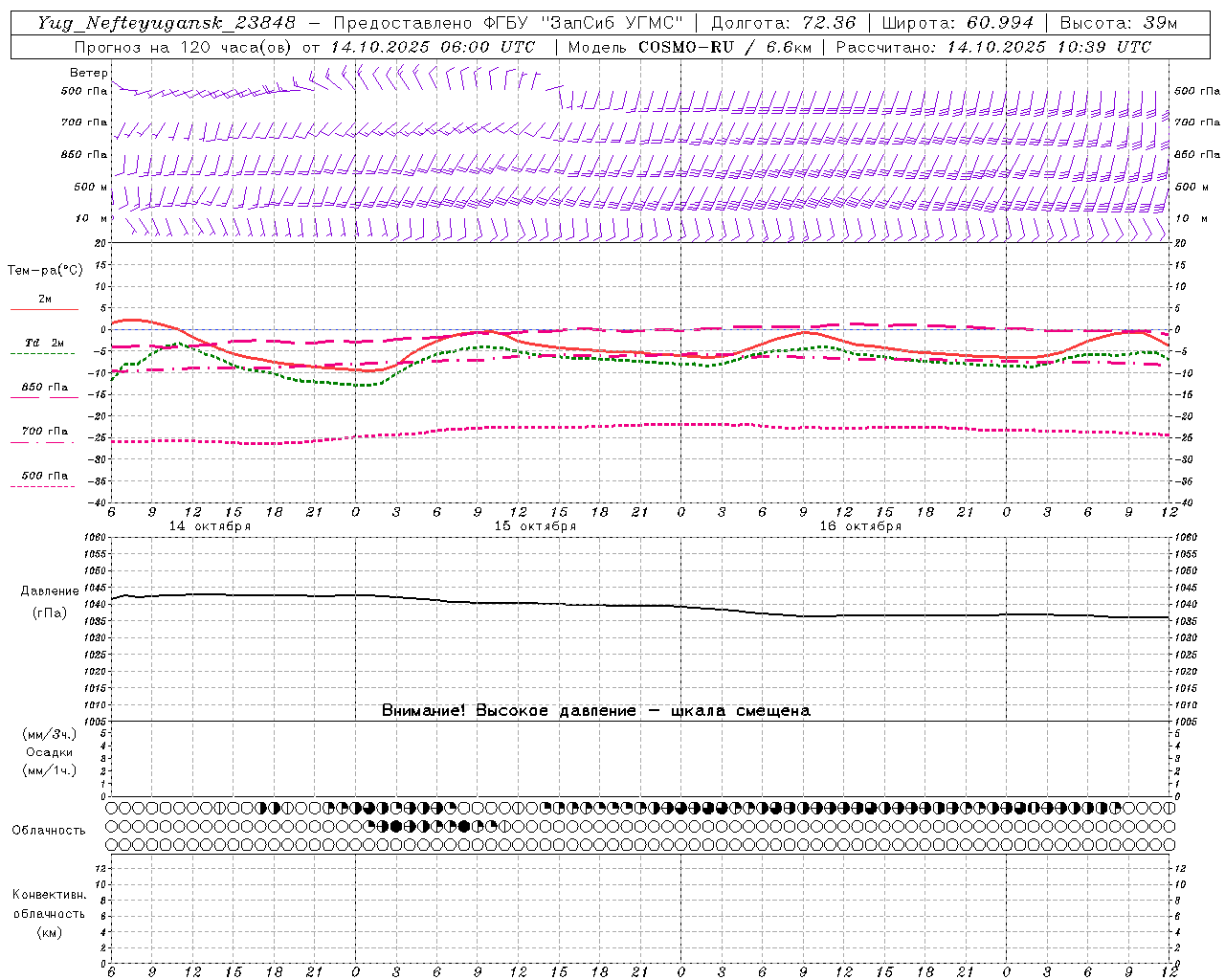1225x980 pixels.
Task: Click the '(мм/3ч.)' precipitation unit label
Action: point(50,734)
